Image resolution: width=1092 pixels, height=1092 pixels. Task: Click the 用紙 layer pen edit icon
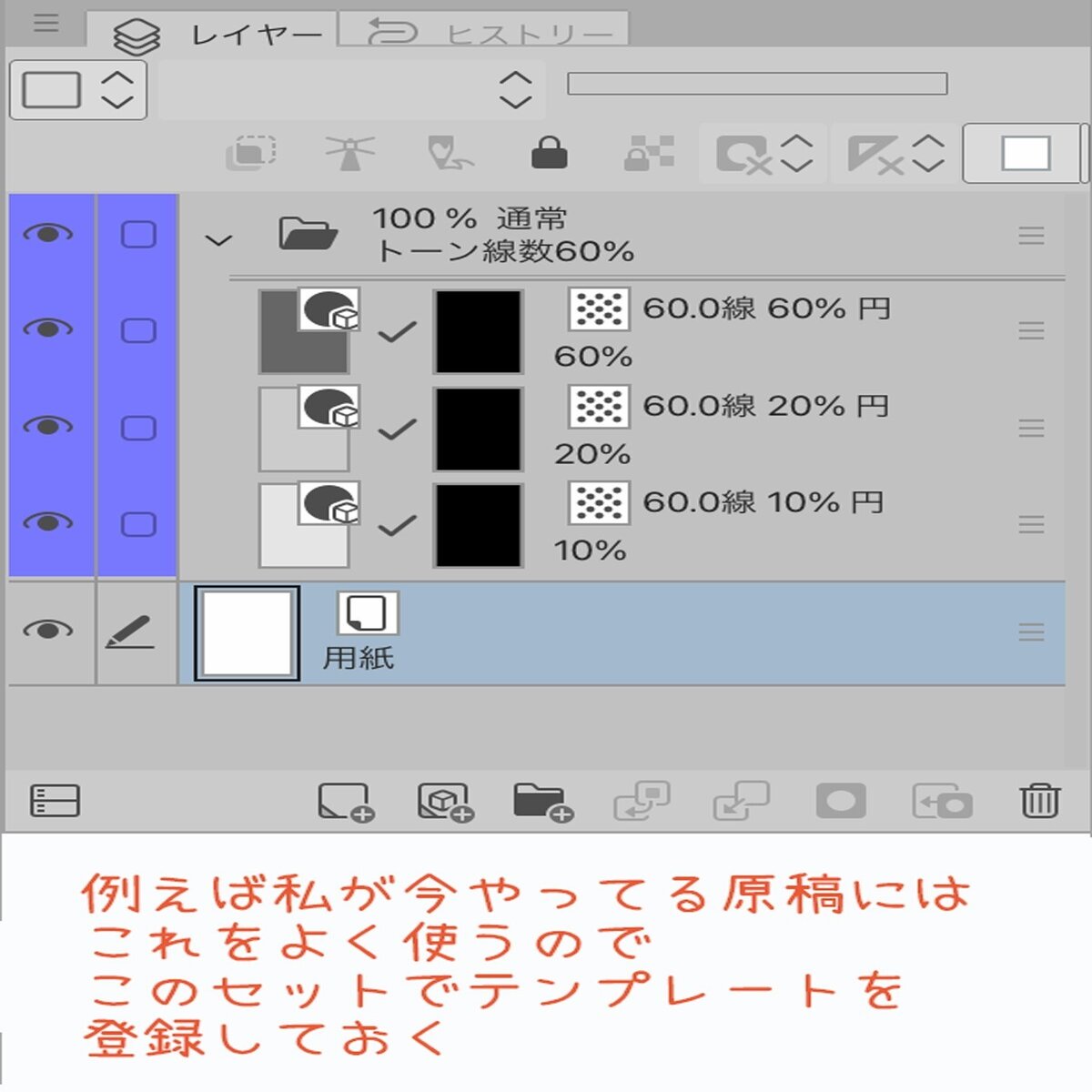pos(129,632)
